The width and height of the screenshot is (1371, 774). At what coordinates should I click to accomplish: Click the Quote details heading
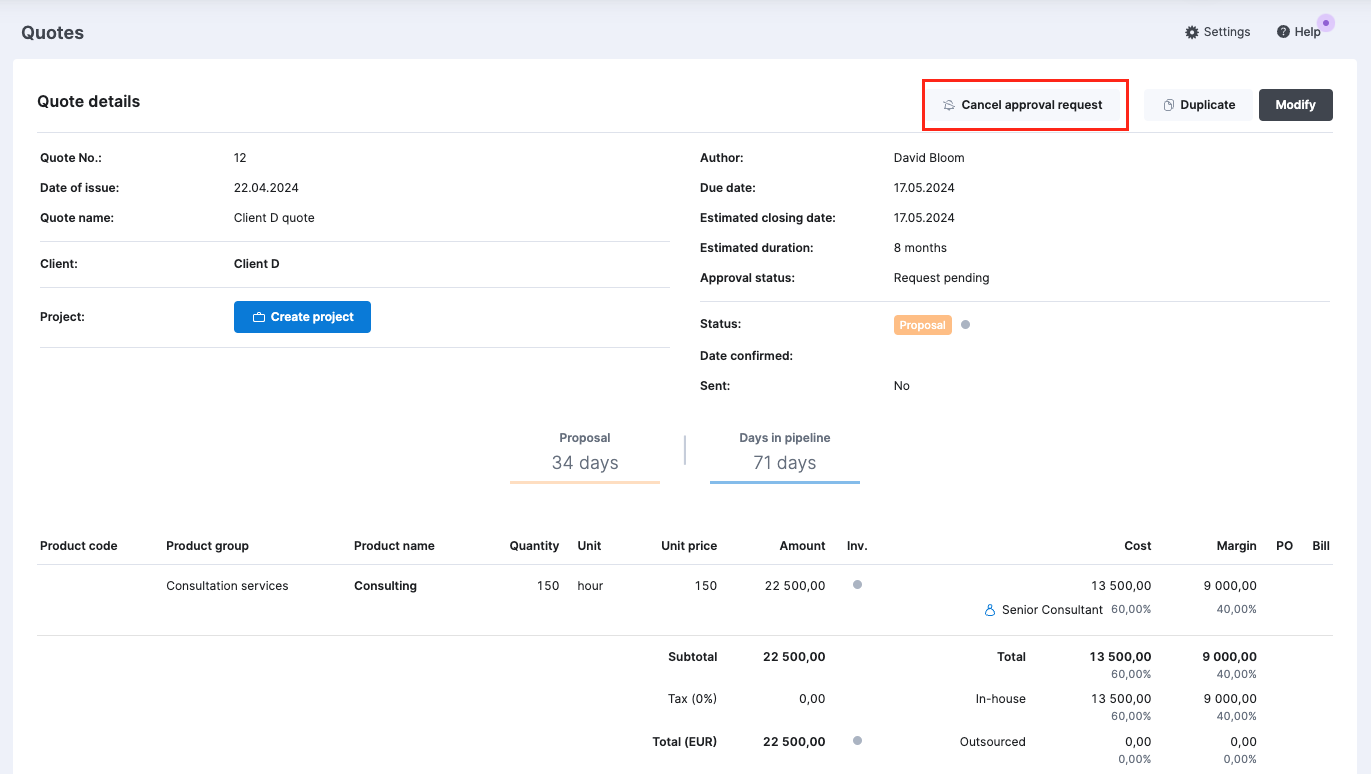(89, 101)
